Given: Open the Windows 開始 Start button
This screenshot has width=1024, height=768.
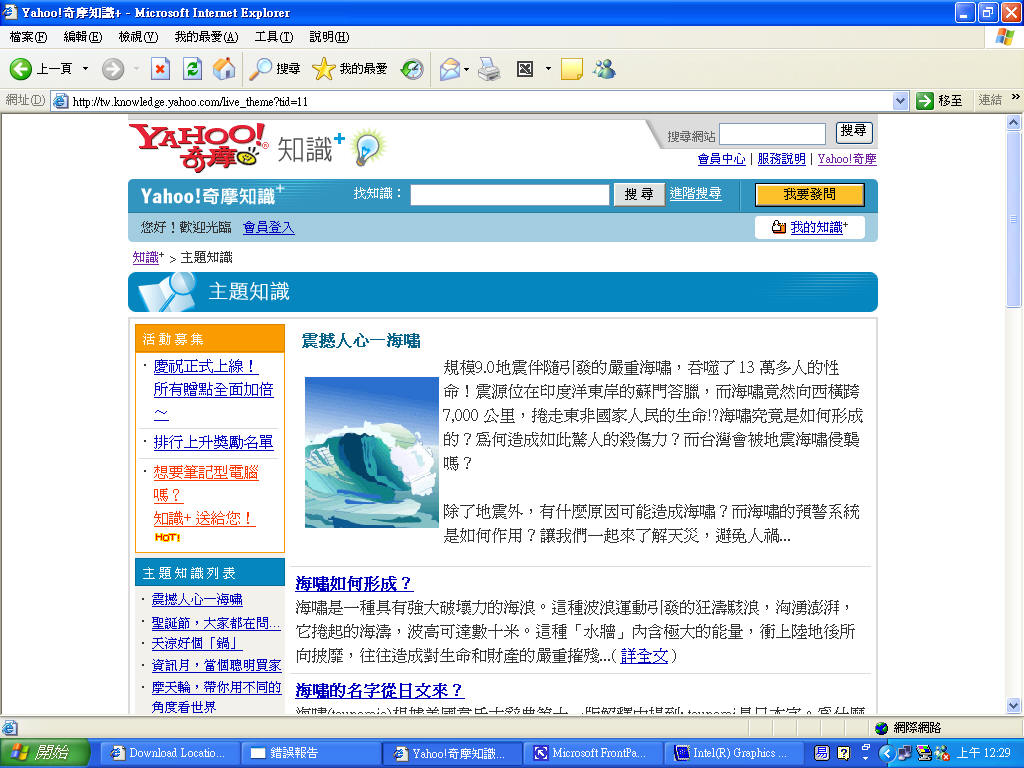Looking at the screenshot, I should tap(44, 753).
